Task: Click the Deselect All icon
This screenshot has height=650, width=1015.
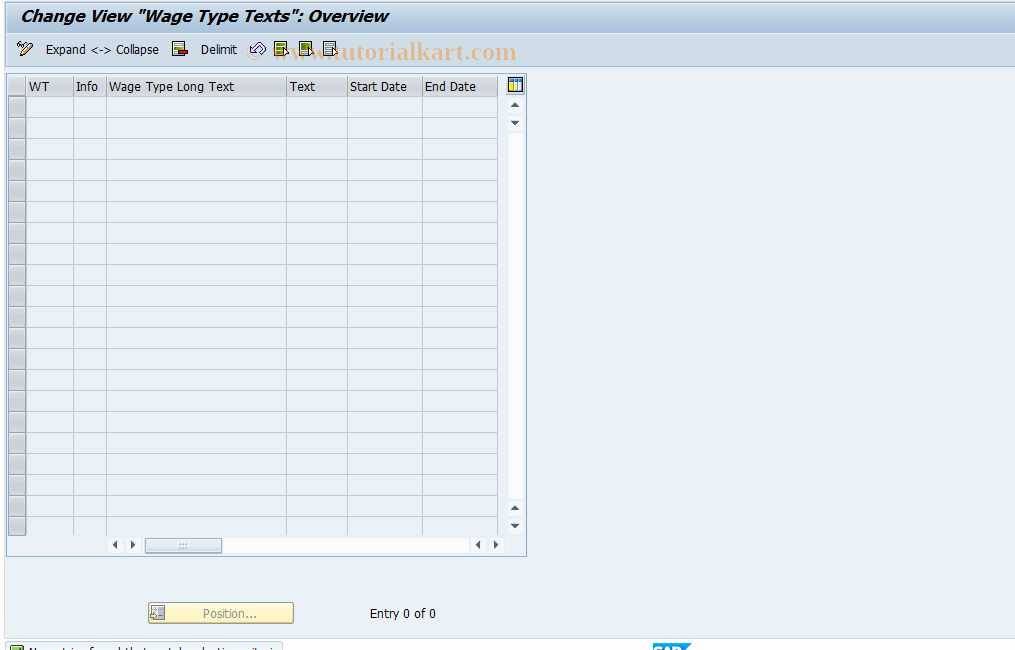Action: point(330,49)
